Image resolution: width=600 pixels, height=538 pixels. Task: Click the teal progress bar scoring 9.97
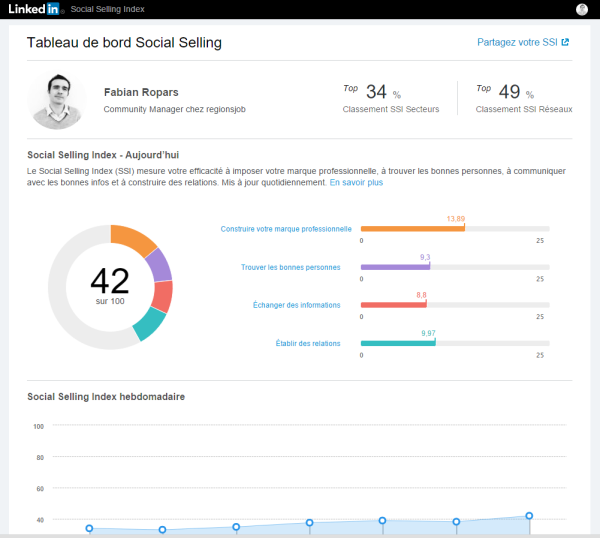(397, 343)
